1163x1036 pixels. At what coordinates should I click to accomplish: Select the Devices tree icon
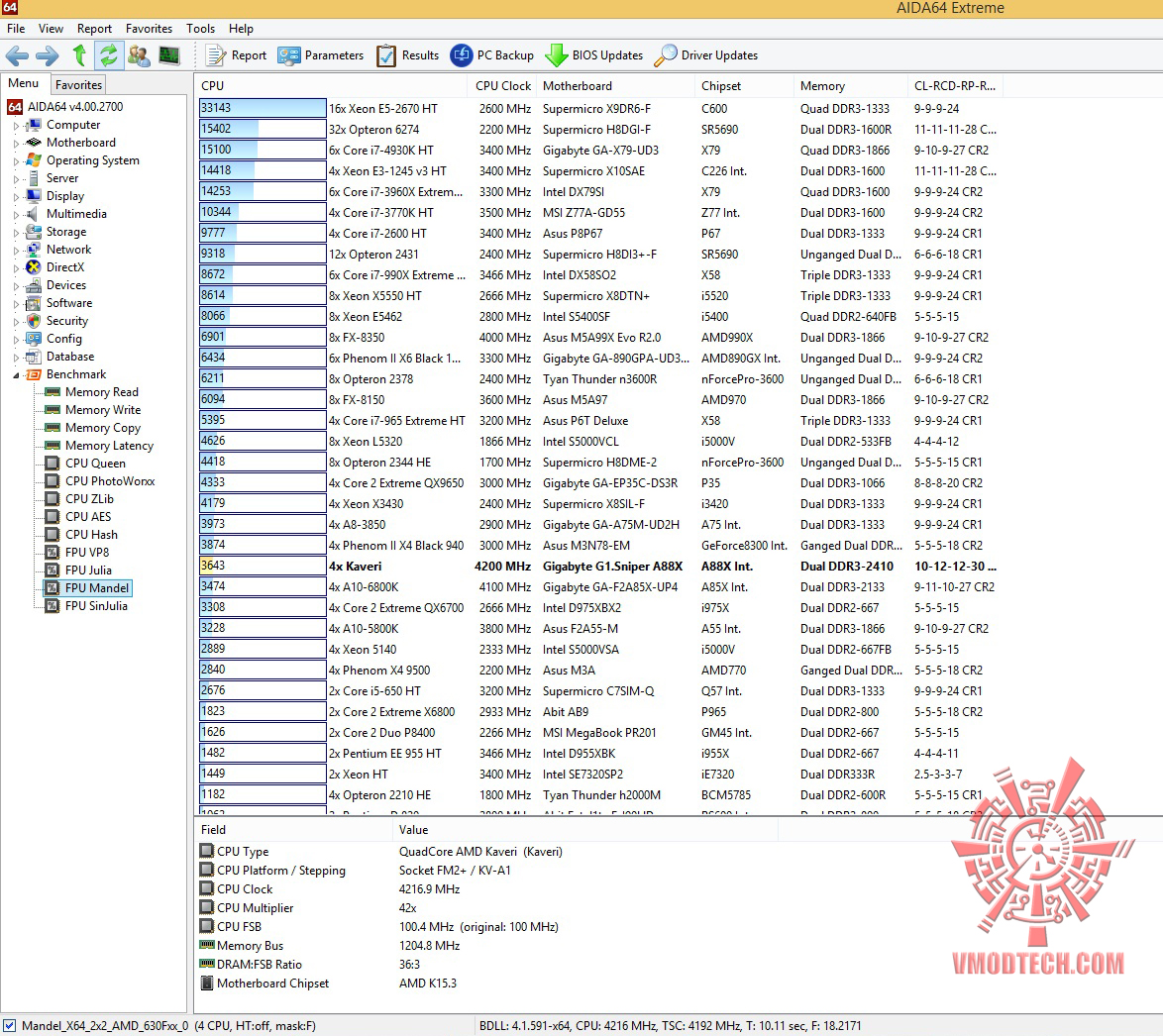pyautogui.click(x=34, y=285)
